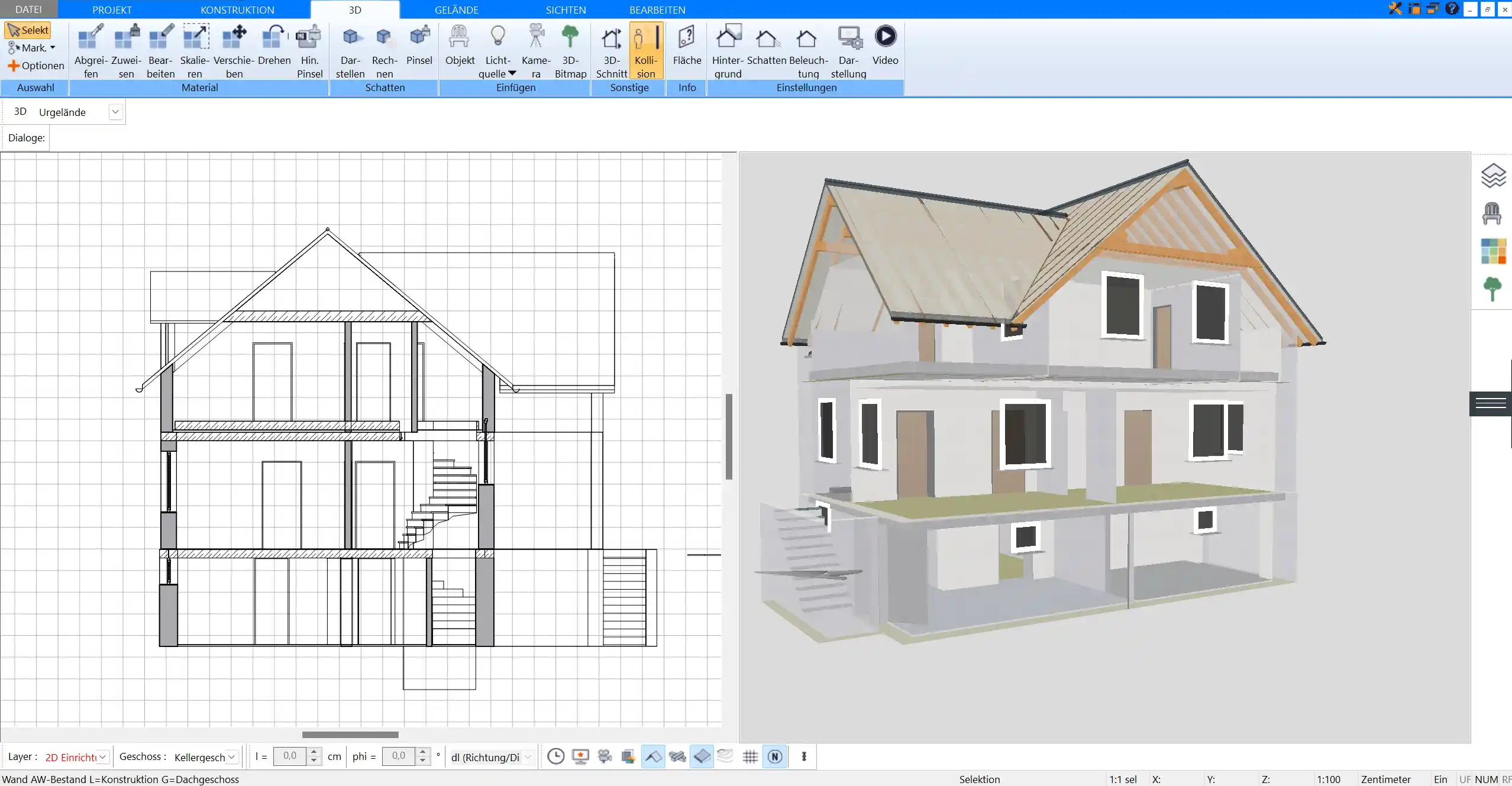The width and height of the screenshot is (1512, 786).
Task: Click the monitor with star icon
Action: [581, 756]
